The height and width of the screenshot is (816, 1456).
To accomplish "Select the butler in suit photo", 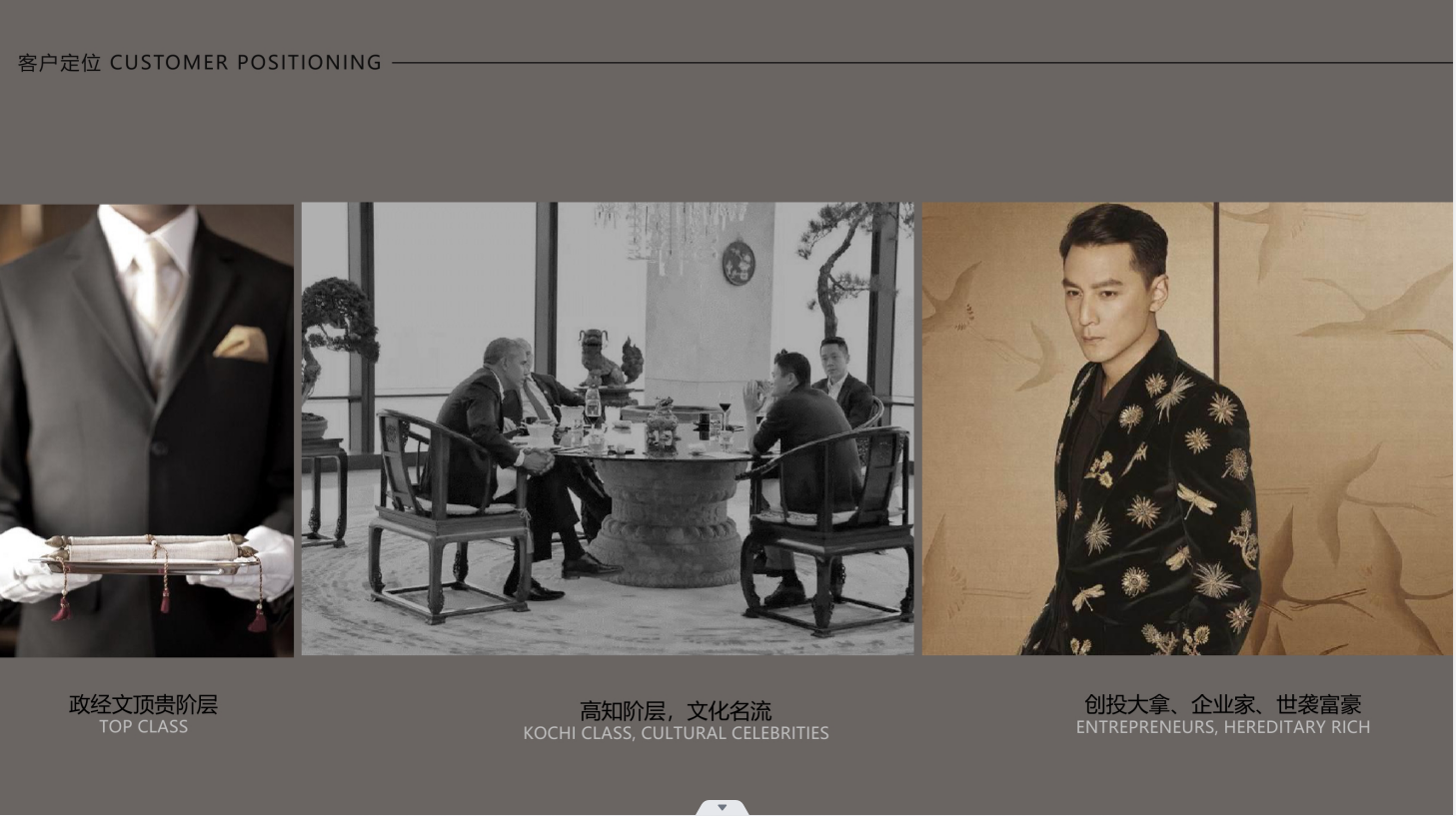I will click(147, 430).
